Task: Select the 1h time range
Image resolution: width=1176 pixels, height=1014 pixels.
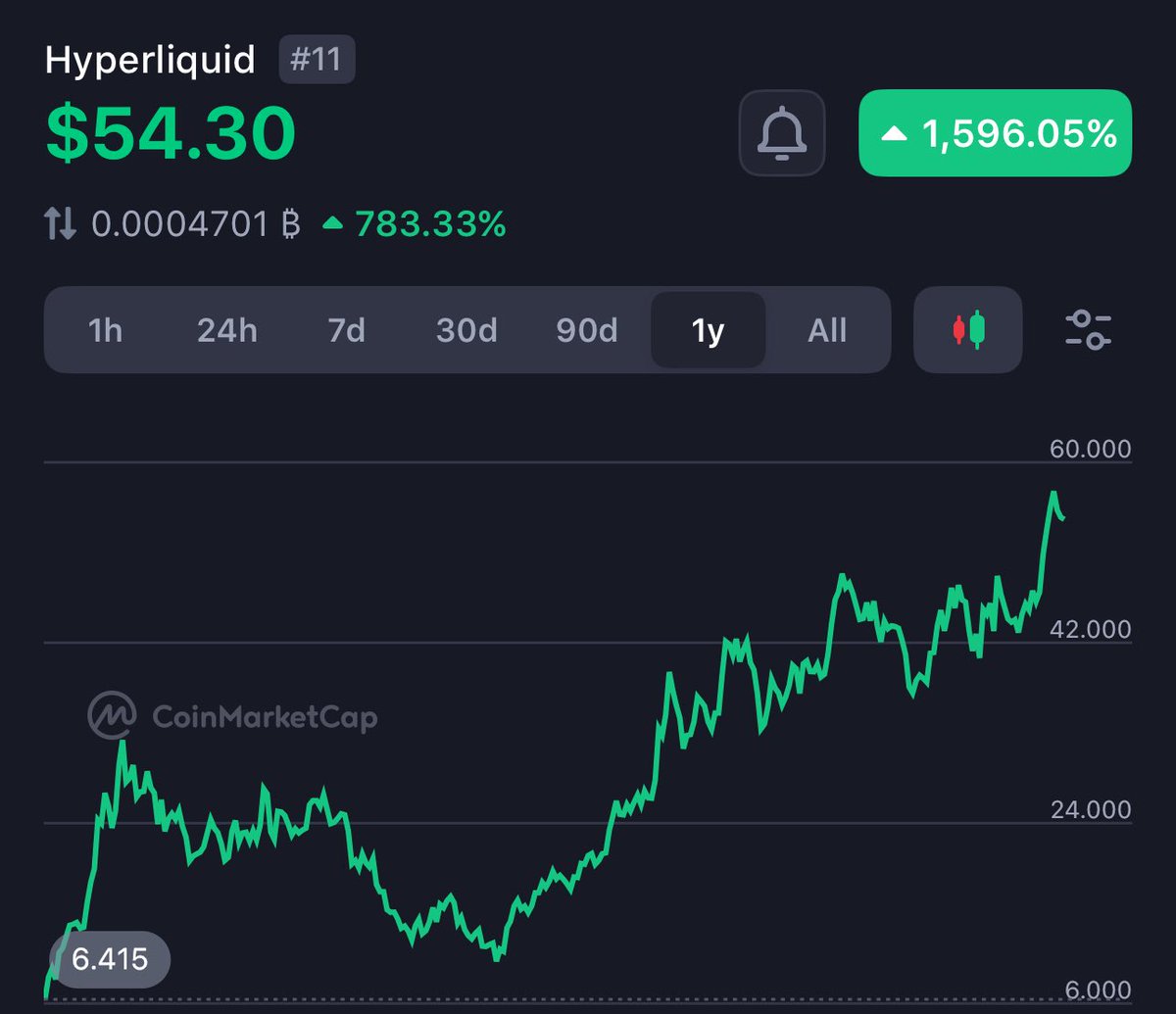Action: point(105,330)
